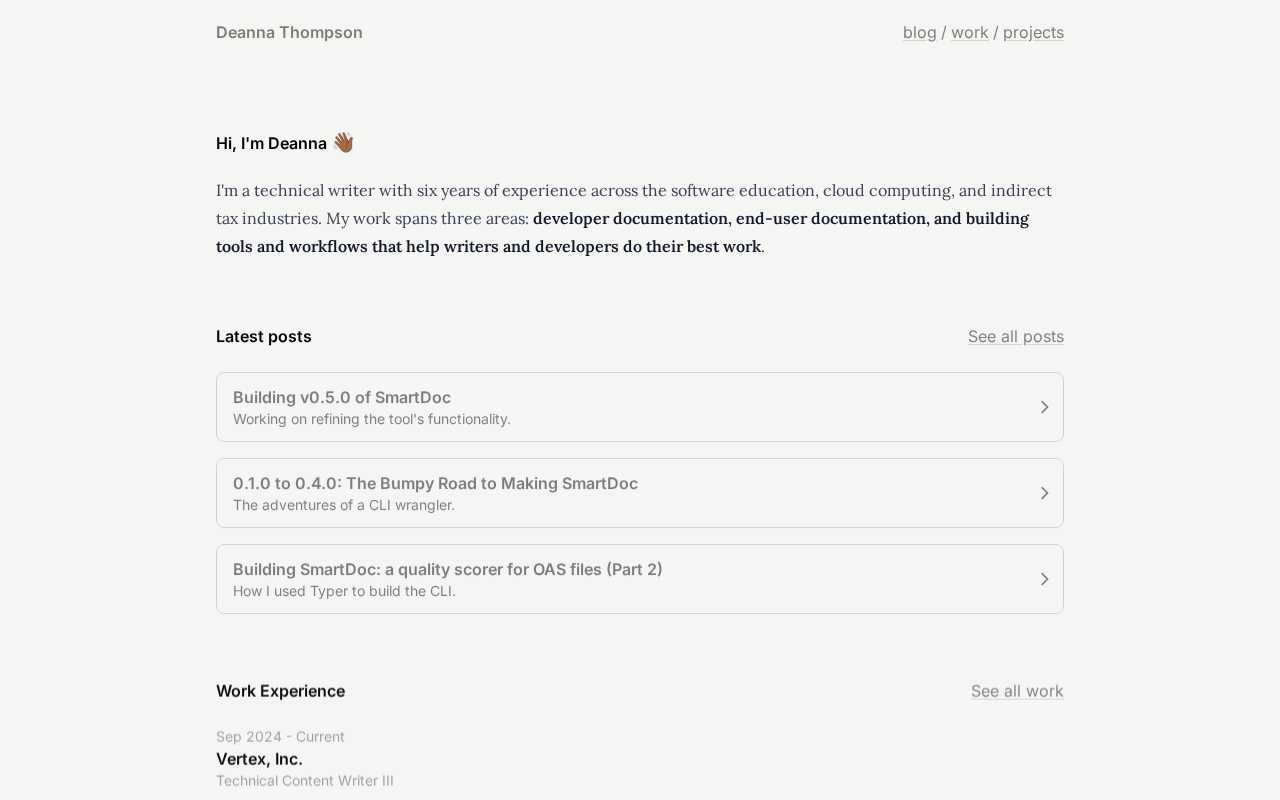Open the blog navigation link

coord(919,32)
